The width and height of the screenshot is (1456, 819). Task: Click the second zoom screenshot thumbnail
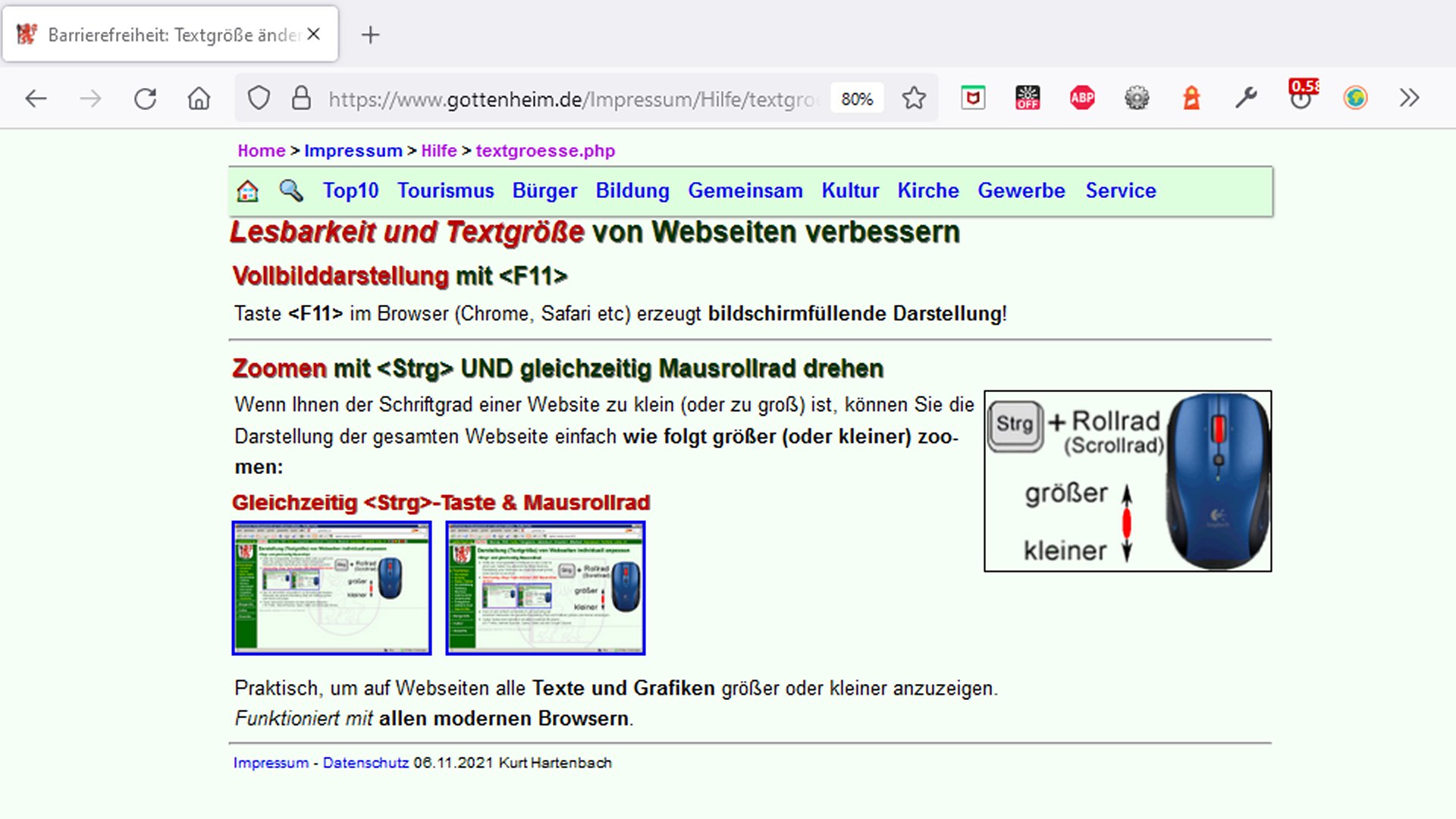(x=545, y=588)
